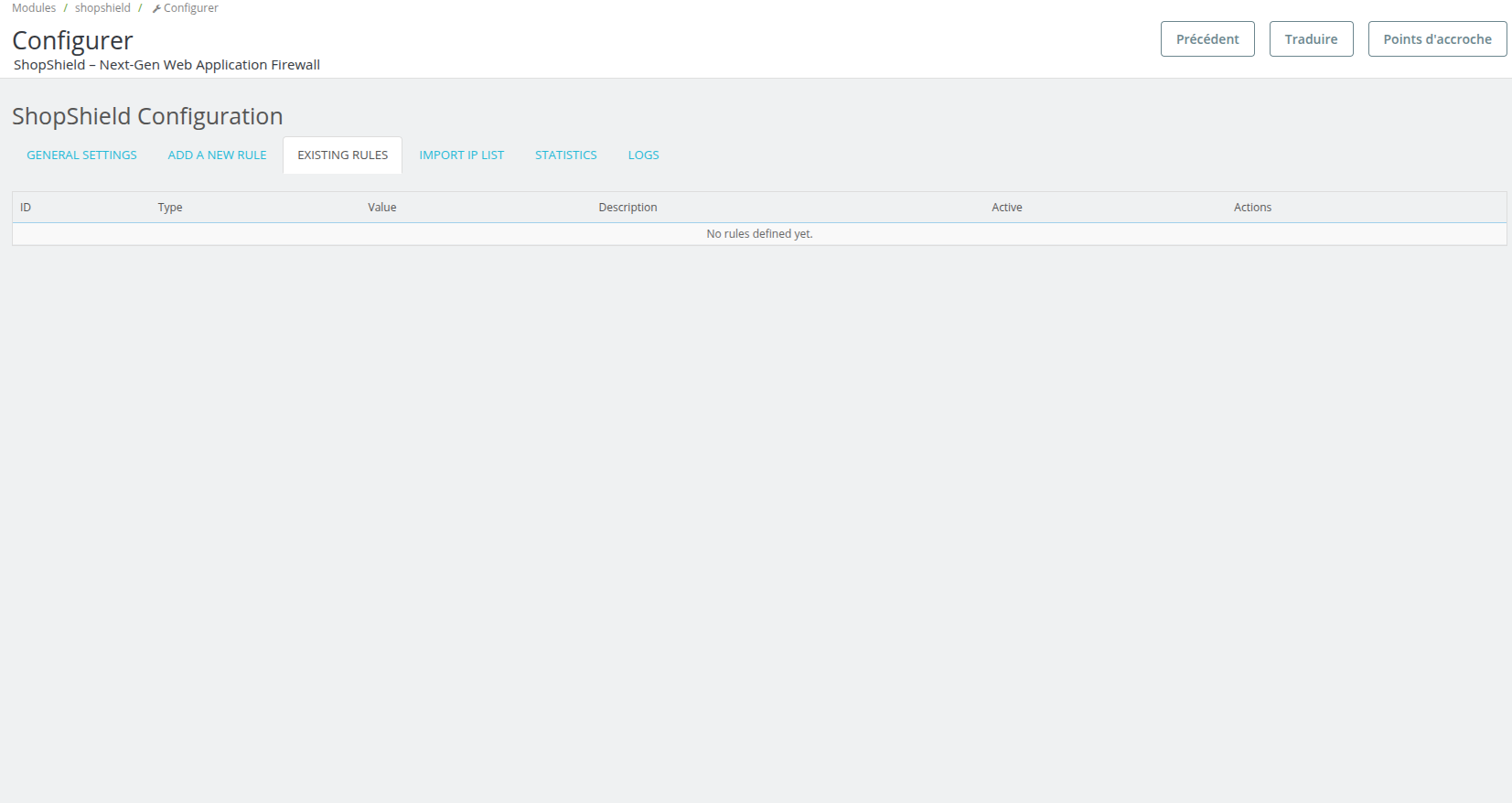View the Statistics tab
1512x803 pixels.
(566, 155)
